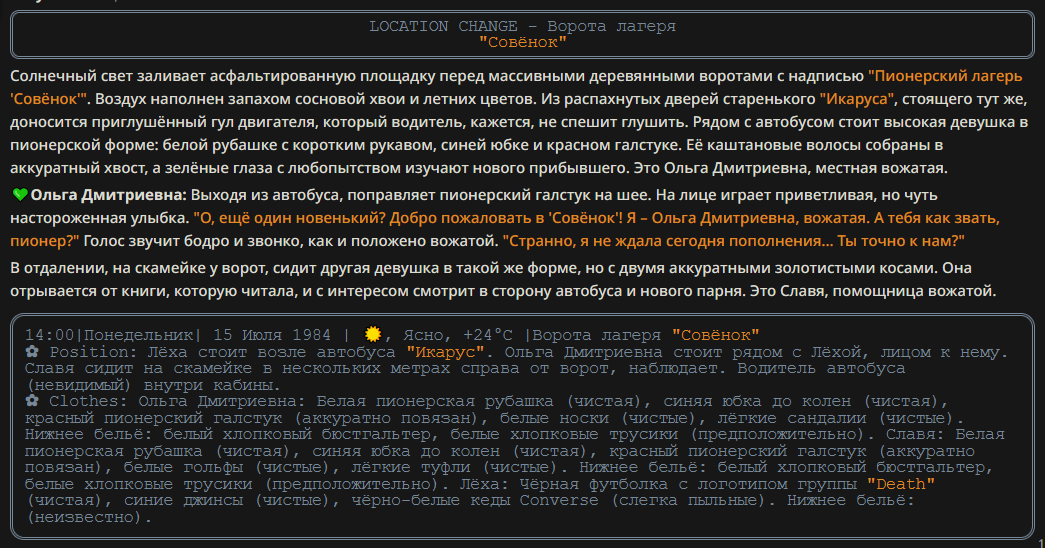
Task: Click the "Position:" label
Action: (x=94, y=351)
